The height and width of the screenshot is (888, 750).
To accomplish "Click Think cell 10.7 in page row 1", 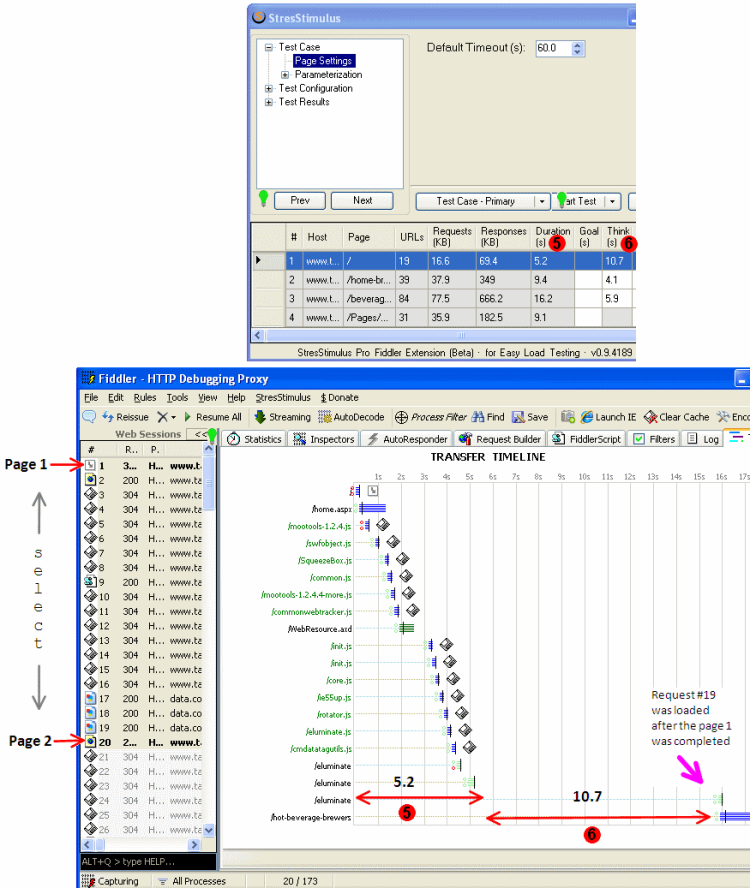I will (616, 261).
